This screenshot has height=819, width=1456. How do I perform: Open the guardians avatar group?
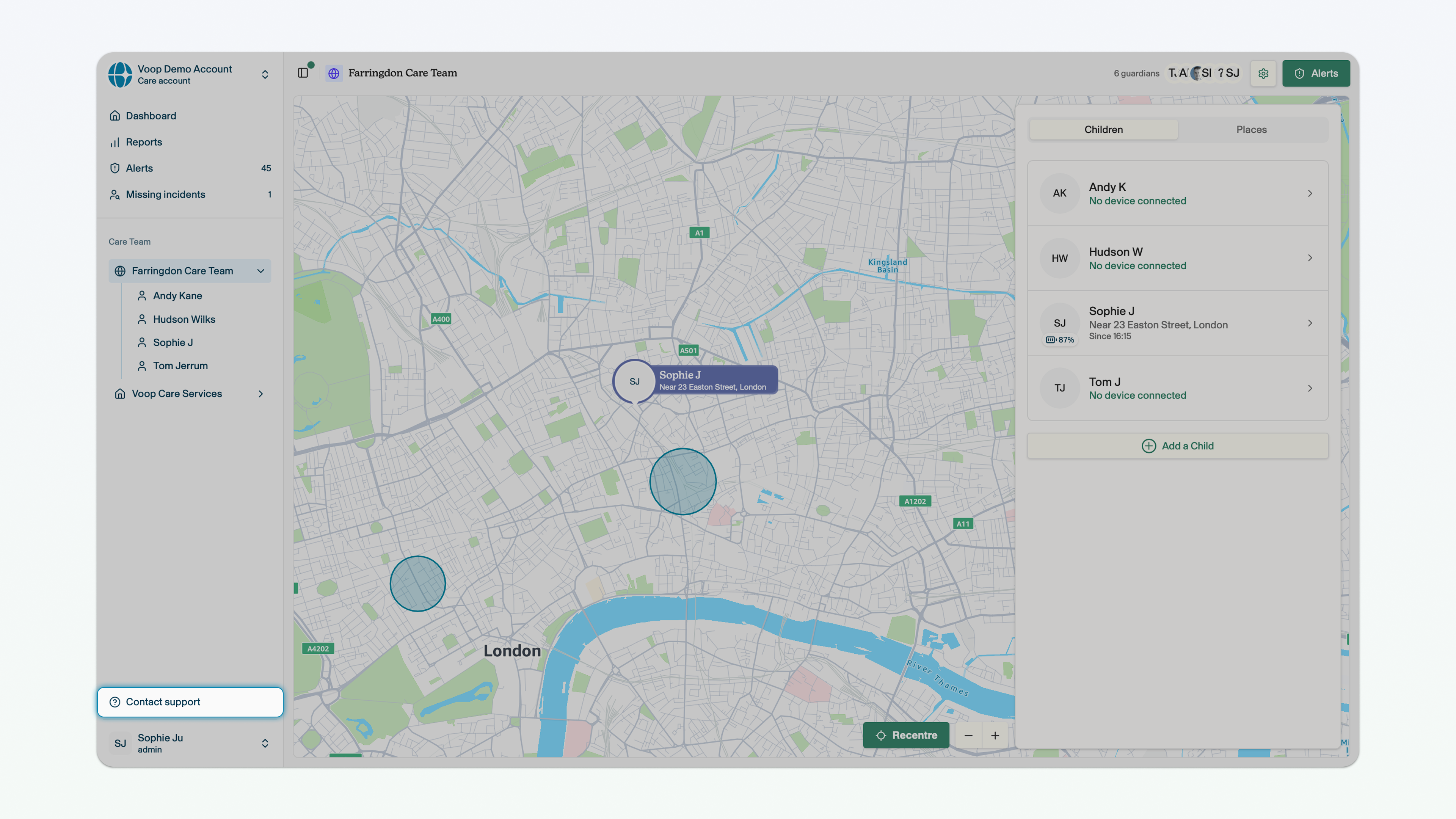(x=1204, y=74)
